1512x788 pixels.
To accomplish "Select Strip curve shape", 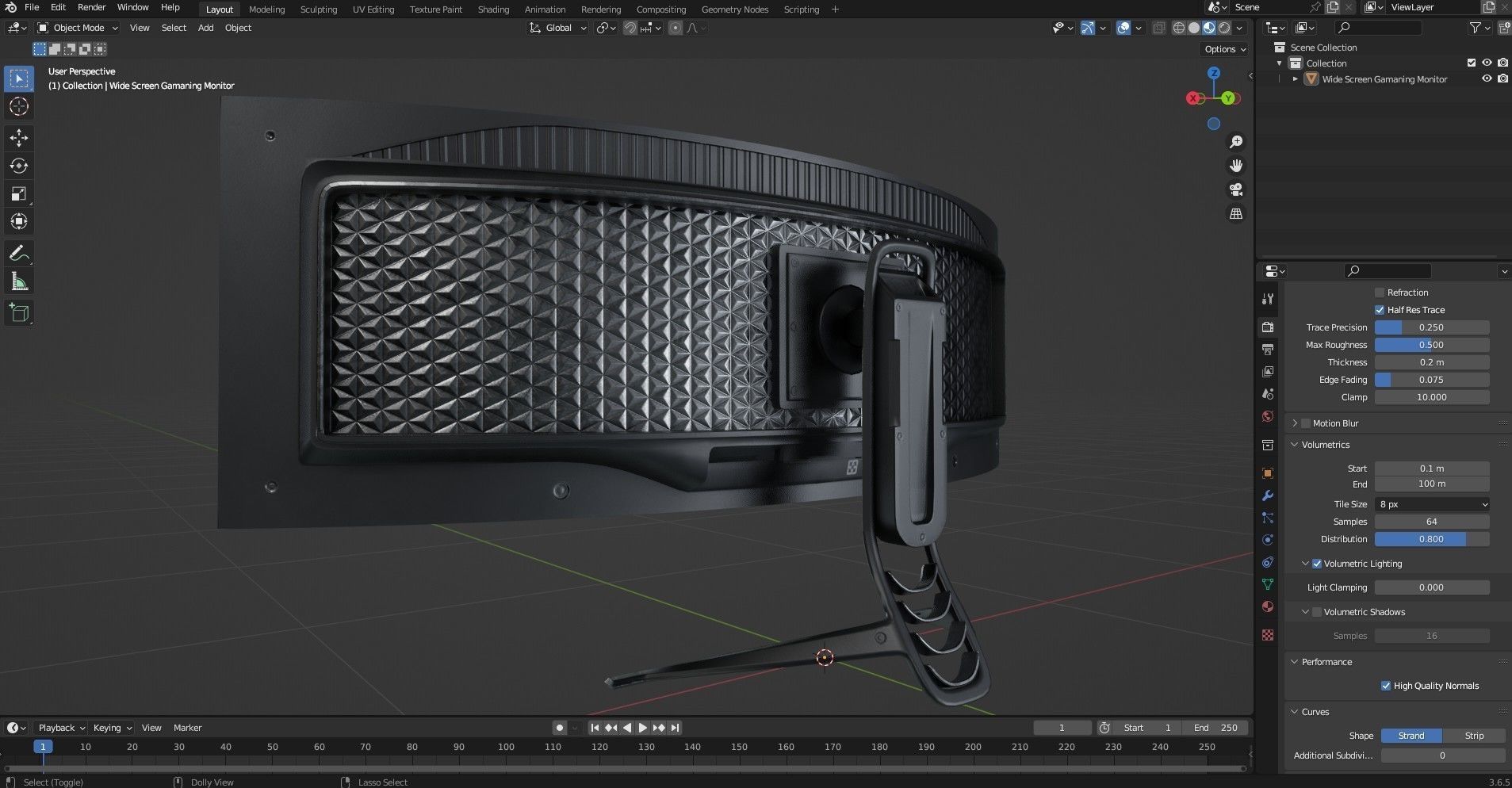I will [1473, 736].
